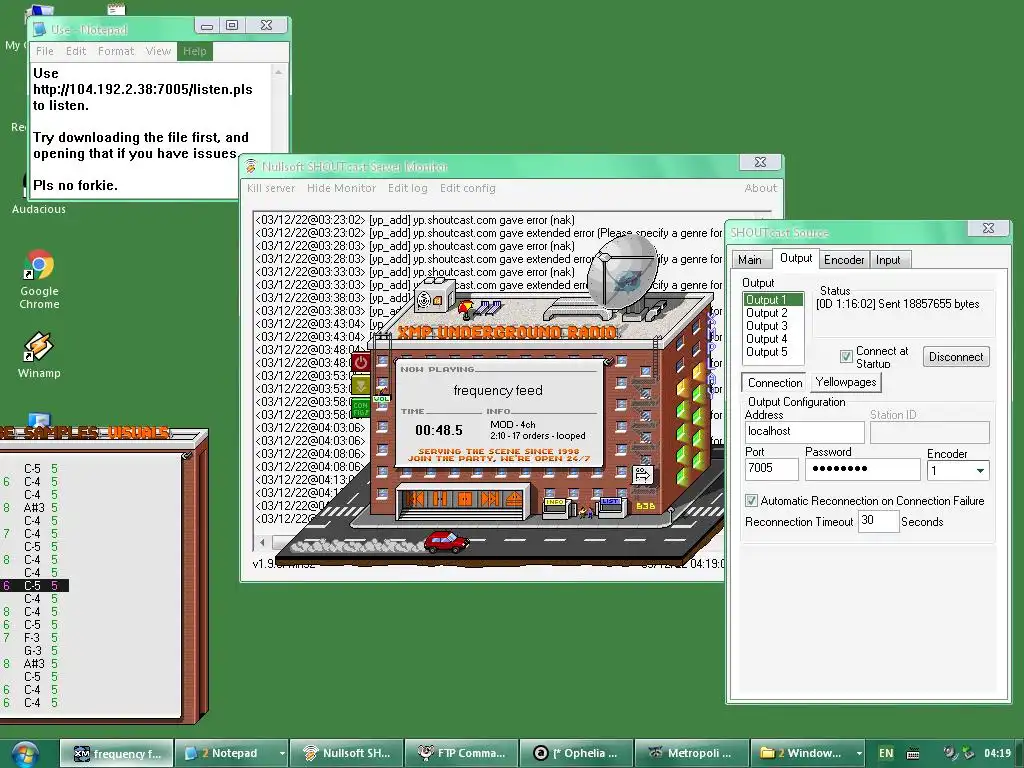Screen dimensions: 1024x768
Task: Select Output 2 in the Output list
Action: 773,313
